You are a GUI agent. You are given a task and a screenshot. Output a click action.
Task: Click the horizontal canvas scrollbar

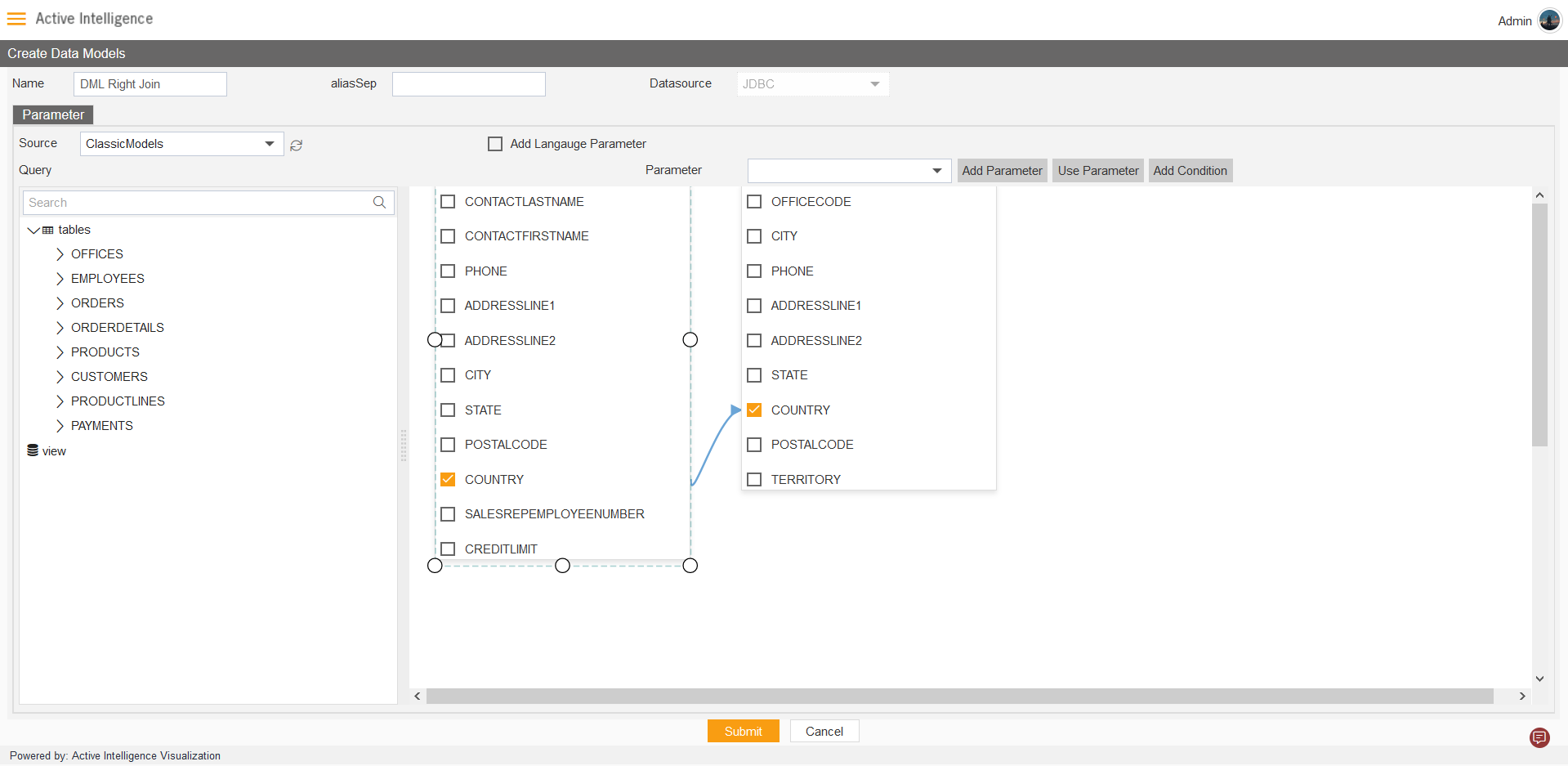(959, 696)
